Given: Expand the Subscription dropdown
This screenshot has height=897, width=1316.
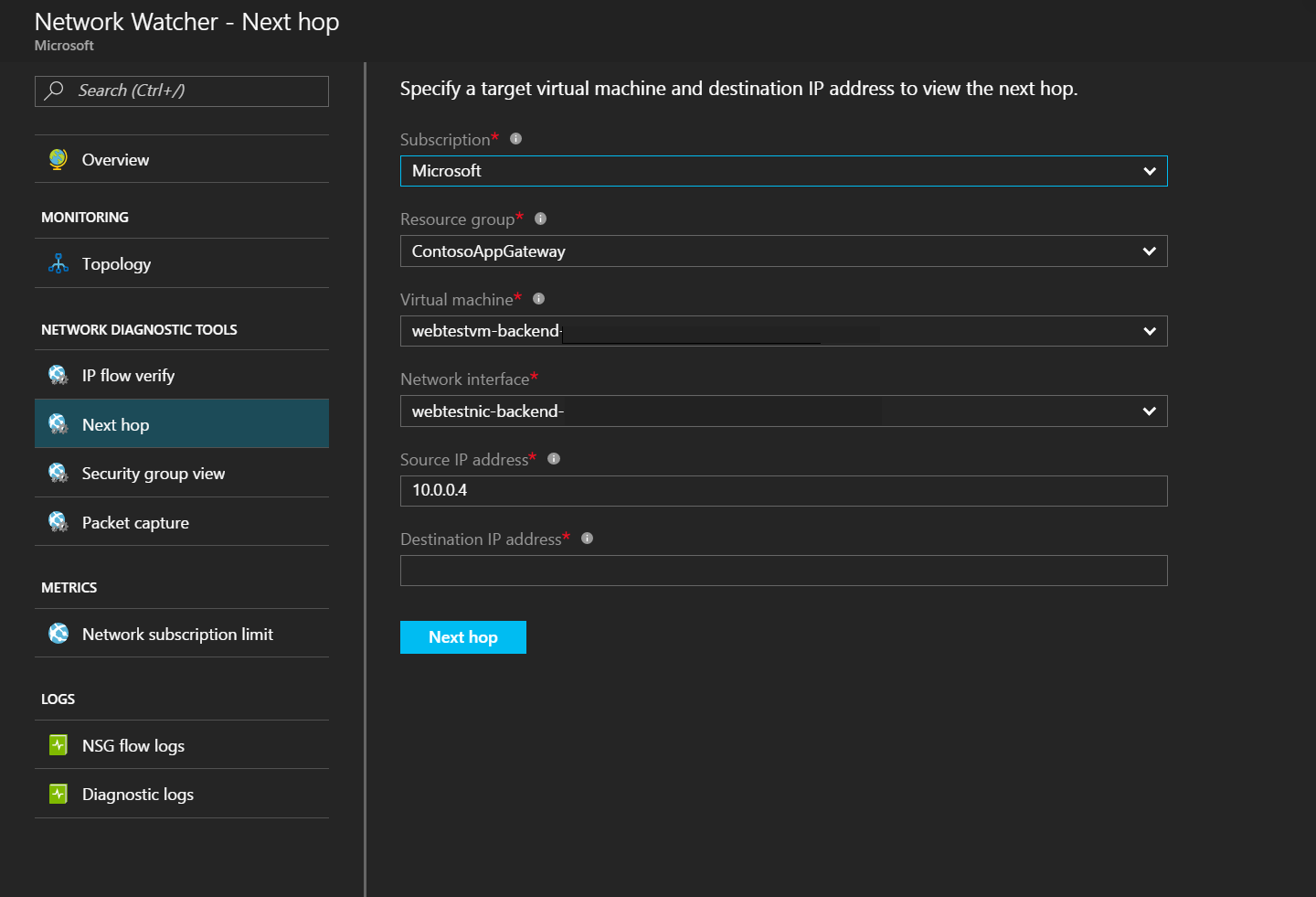Looking at the screenshot, I should tap(1149, 171).
